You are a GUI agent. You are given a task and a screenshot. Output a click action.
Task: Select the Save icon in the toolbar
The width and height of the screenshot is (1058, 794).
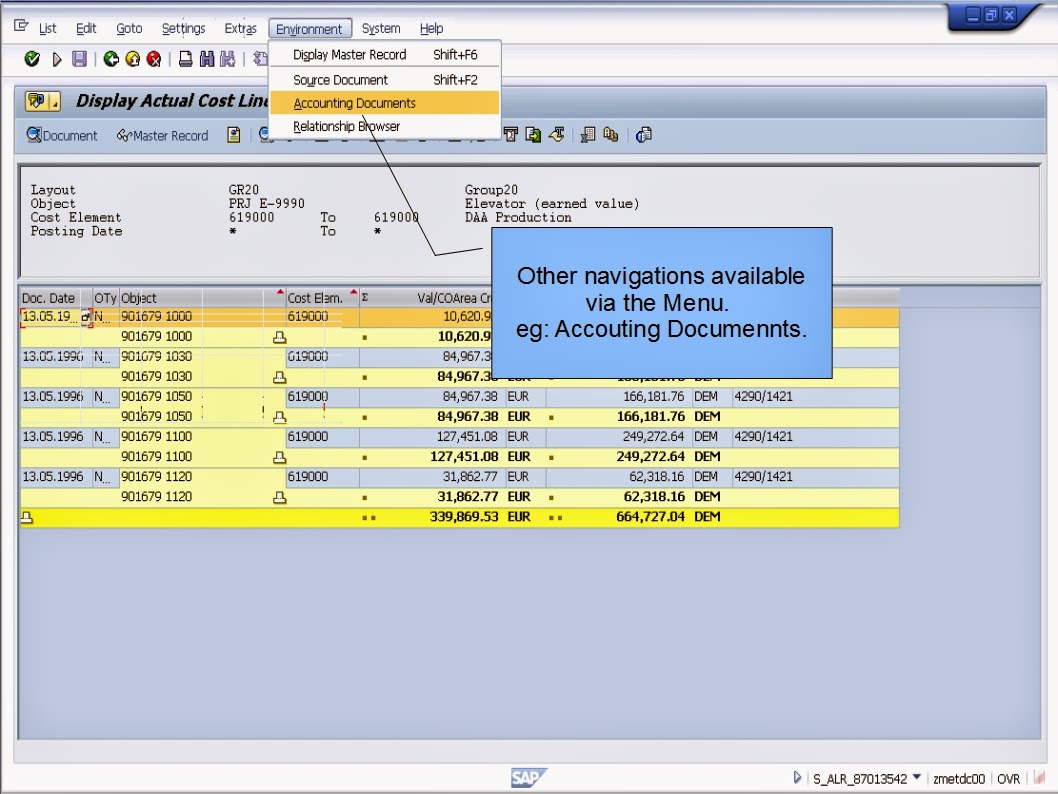(x=80, y=59)
